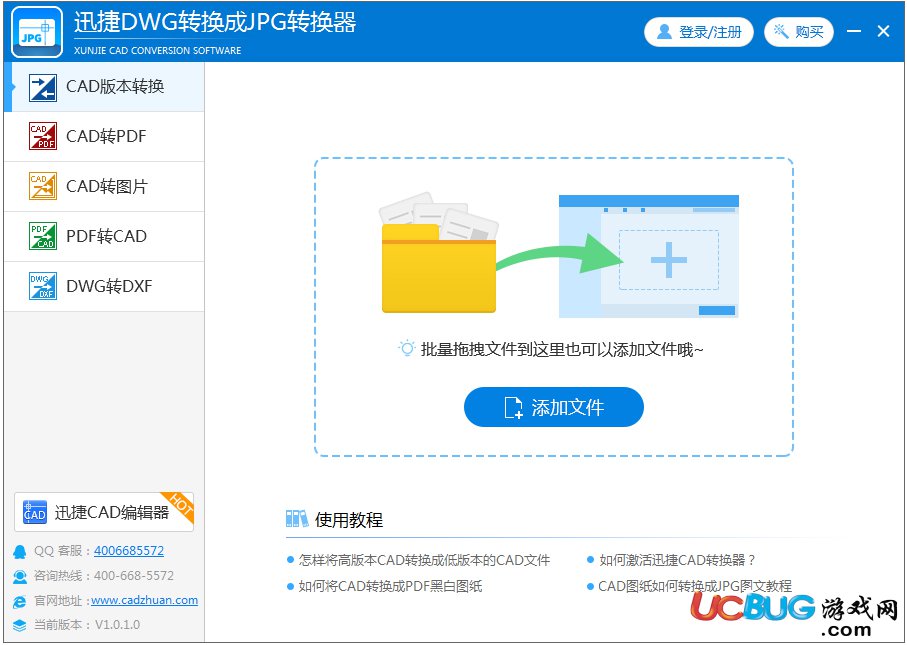Click the dashed file drop area

tap(554, 307)
